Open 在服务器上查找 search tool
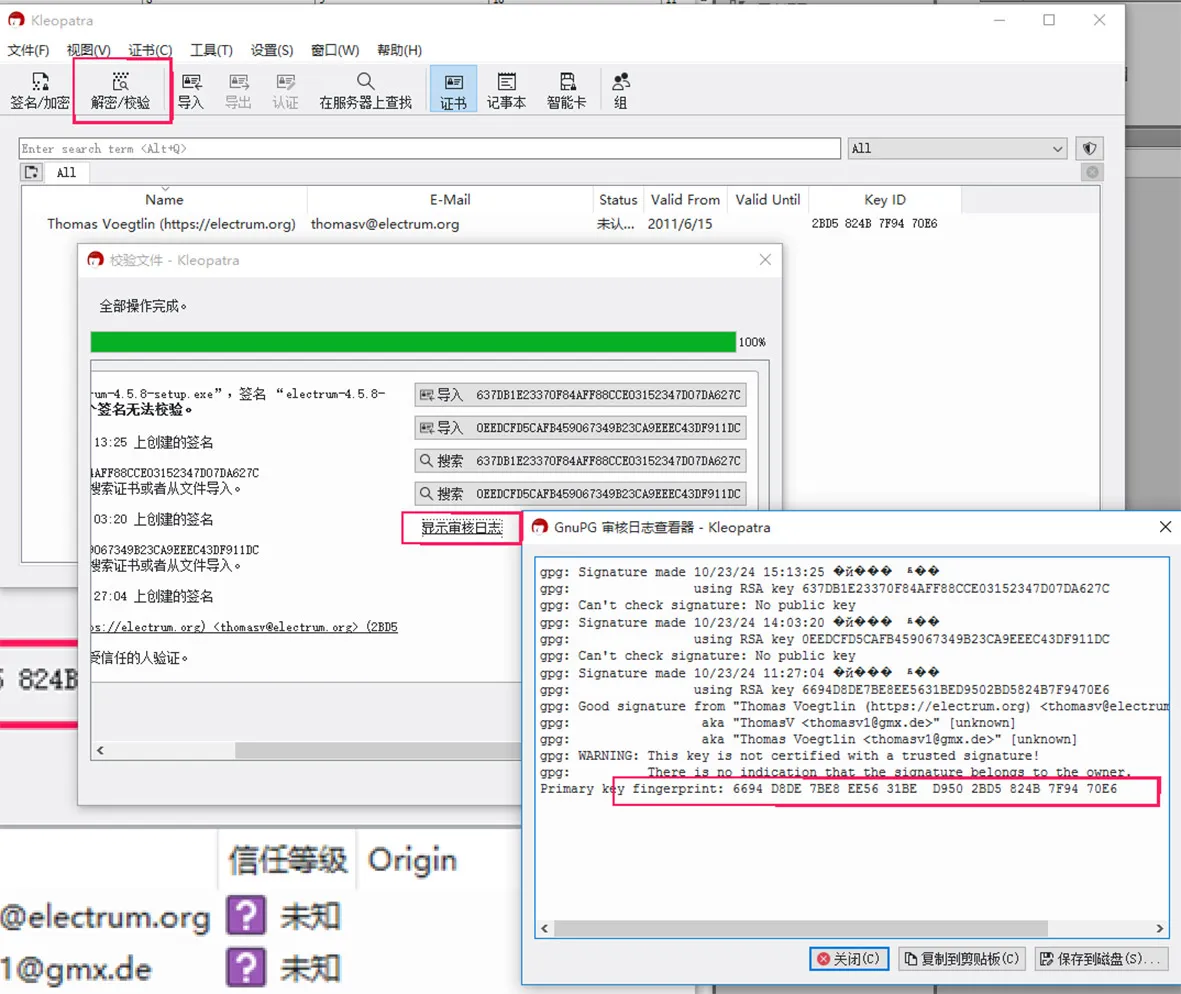The width and height of the screenshot is (1181, 994). click(x=365, y=91)
